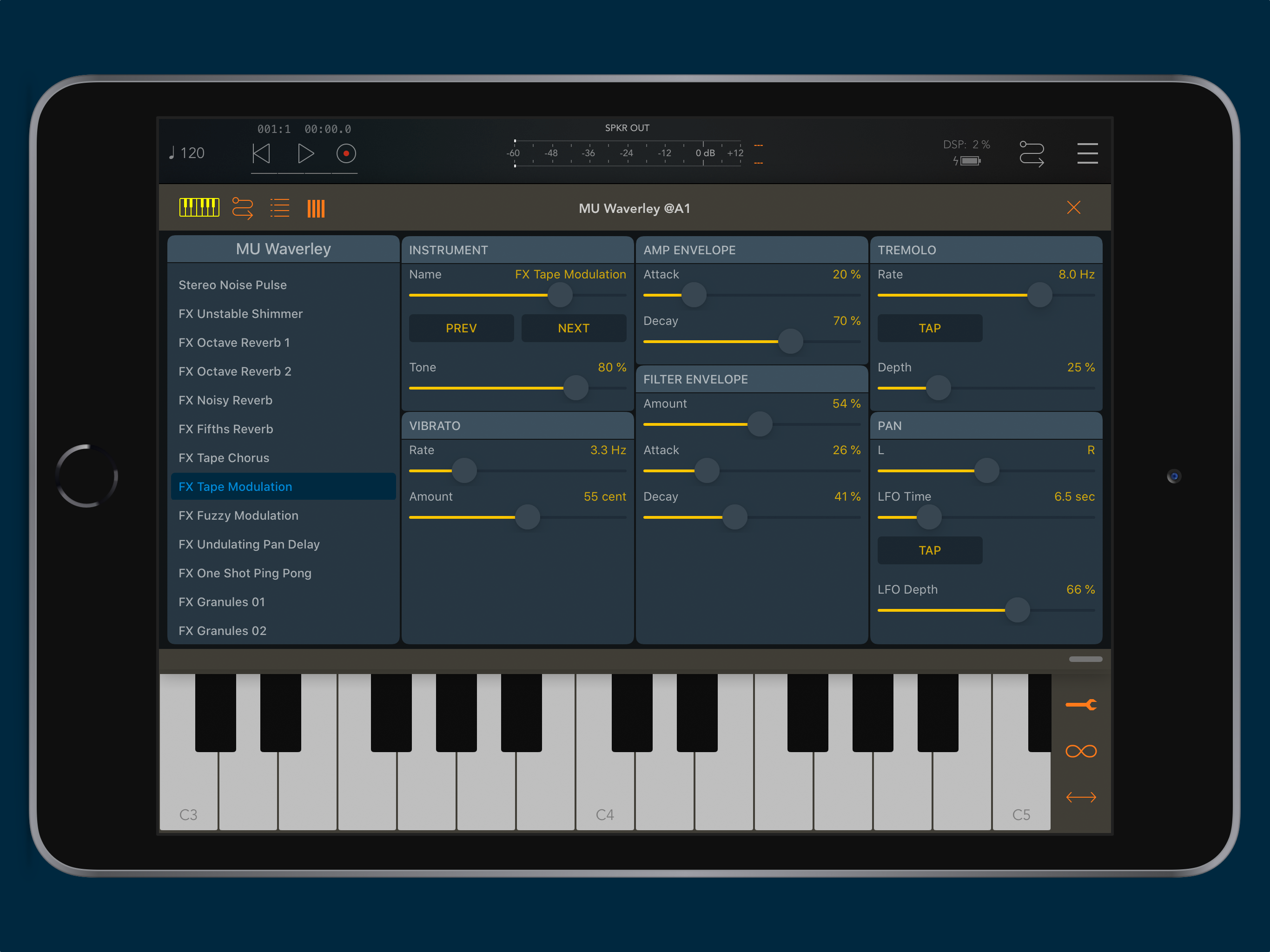Viewport: 1270px width, 952px height.
Task: Click the tempo 120 display
Action: tap(186, 153)
